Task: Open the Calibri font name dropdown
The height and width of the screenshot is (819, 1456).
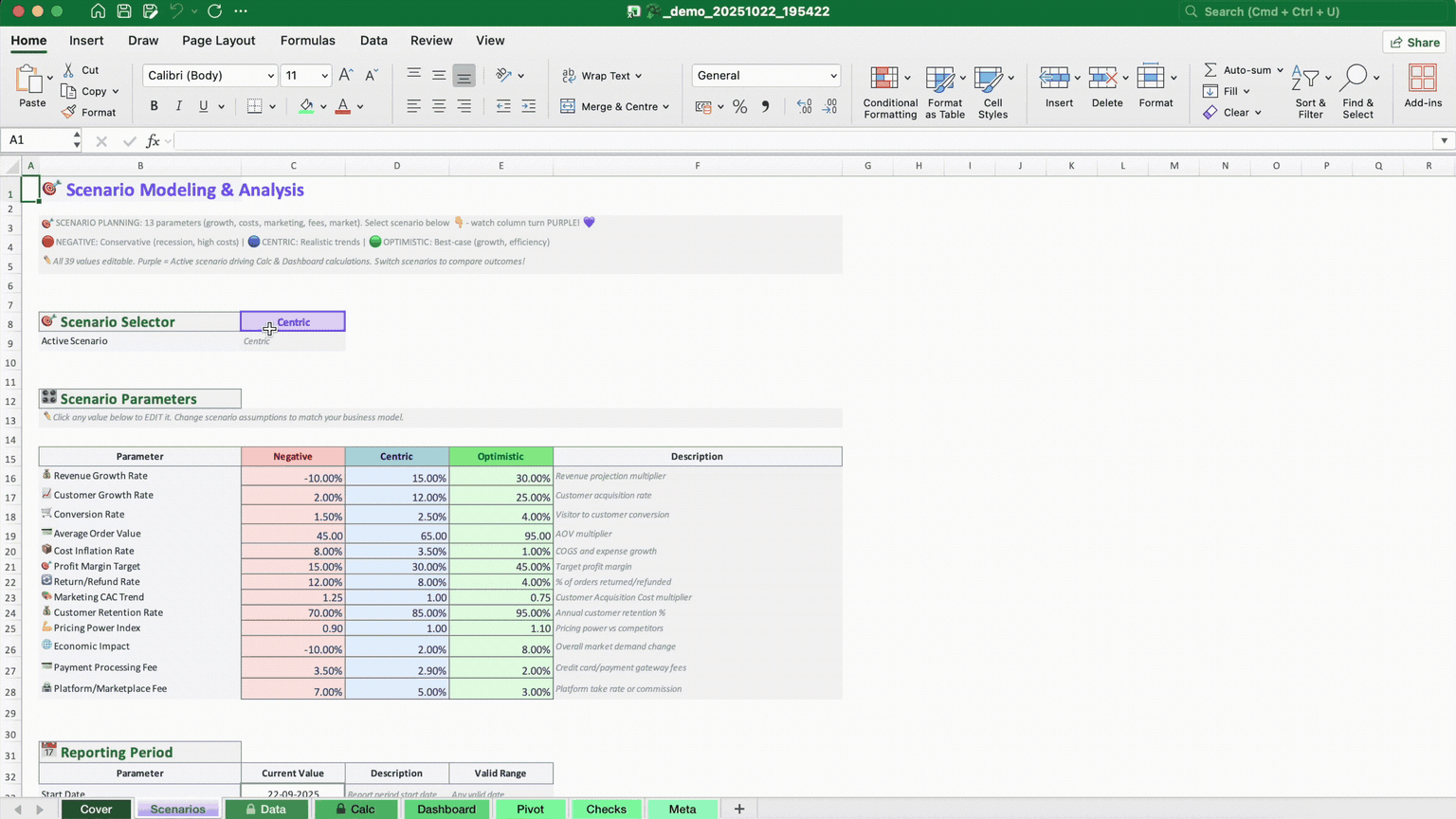Action: point(270,76)
